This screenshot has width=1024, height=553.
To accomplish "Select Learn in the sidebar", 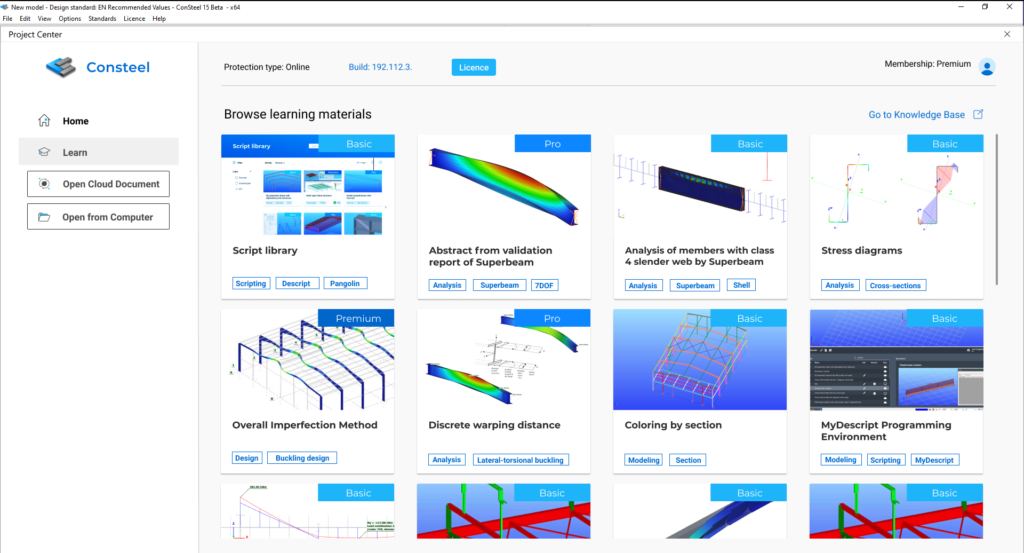I will click(98, 151).
